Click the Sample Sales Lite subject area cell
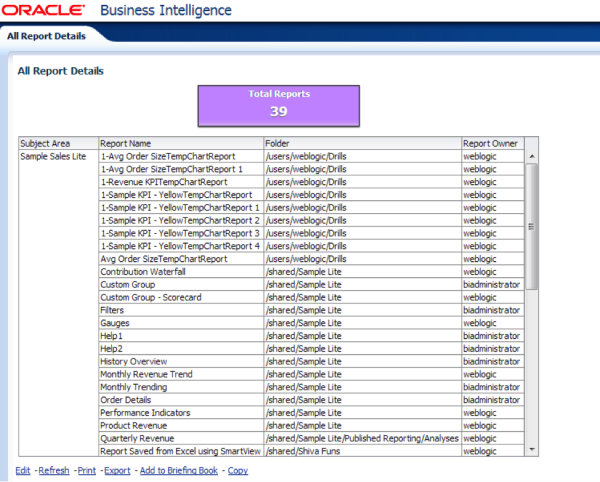The height and width of the screenshot is (482, 600). [x=52, y=157]
